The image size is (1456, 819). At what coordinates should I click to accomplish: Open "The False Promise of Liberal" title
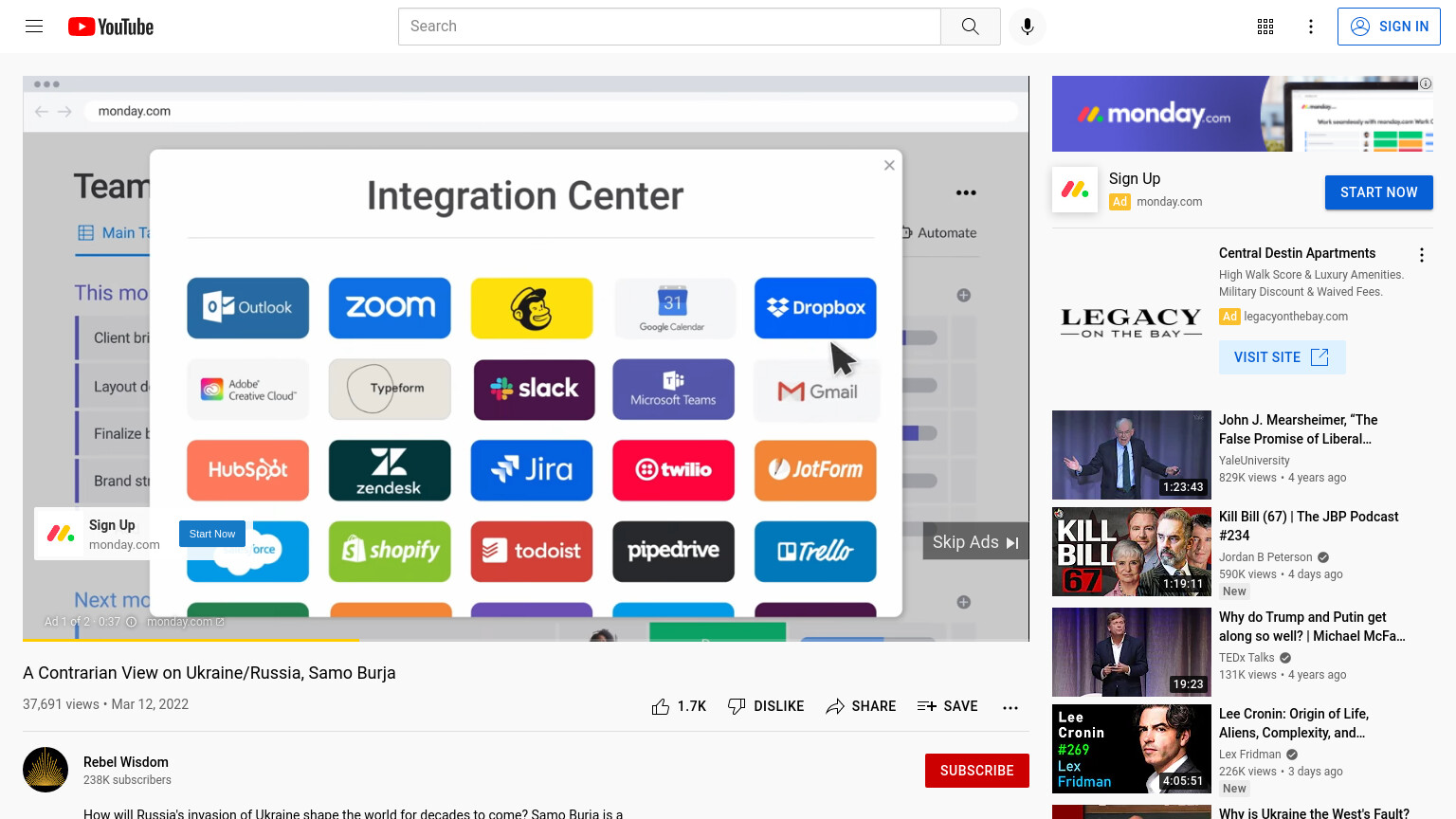coord(1298,429)
